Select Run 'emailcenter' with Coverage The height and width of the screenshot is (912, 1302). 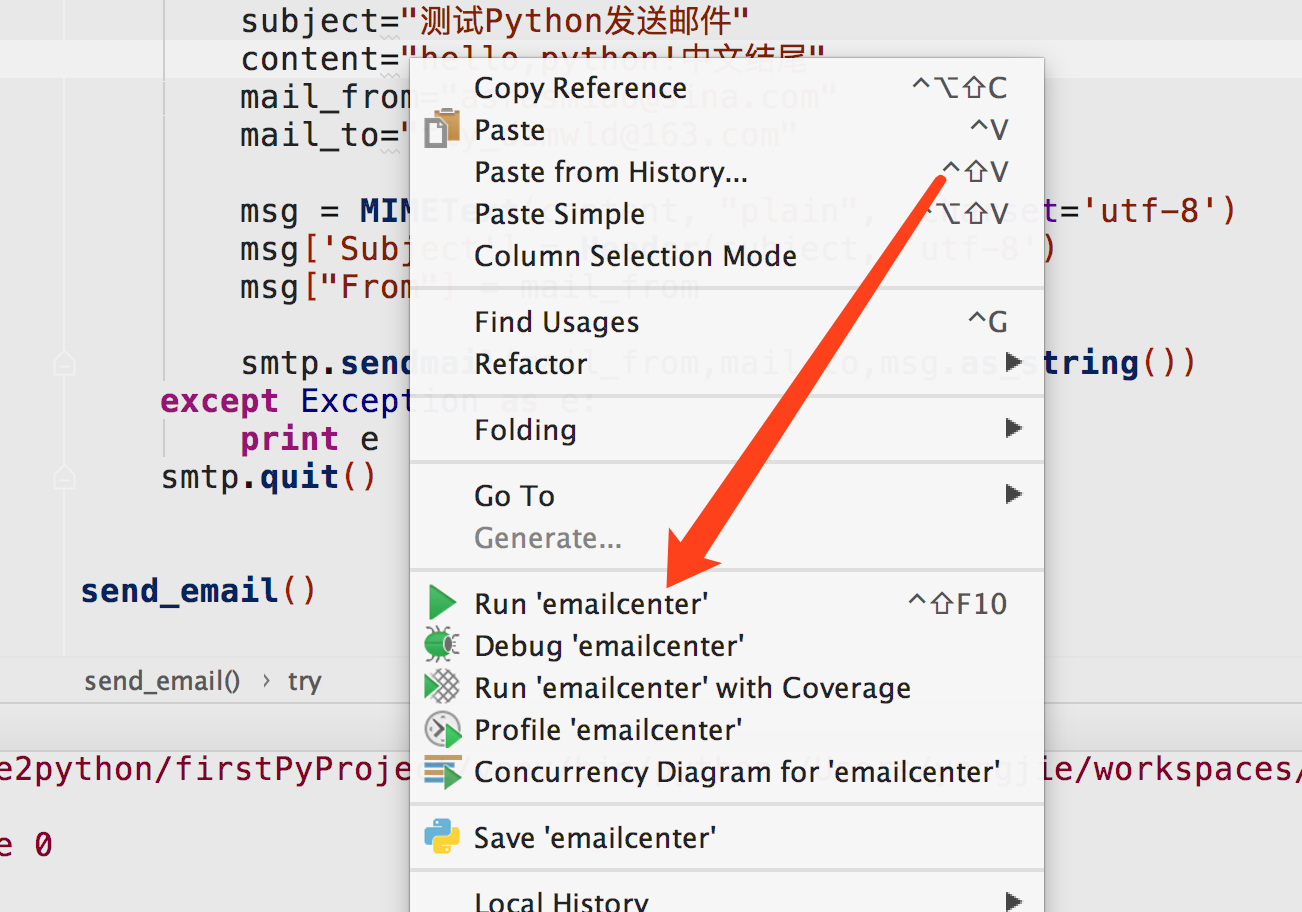coord(727,688)
